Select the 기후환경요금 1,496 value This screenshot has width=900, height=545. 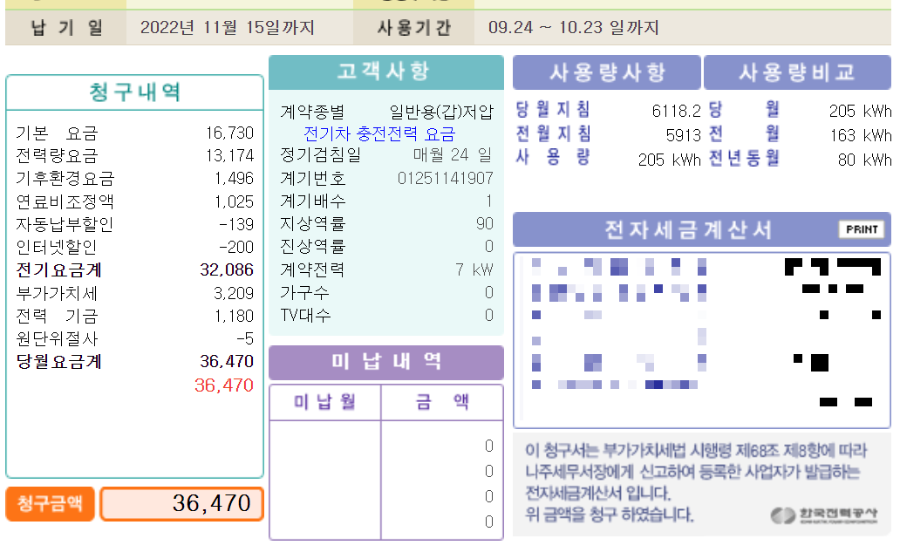pos(234,178)
